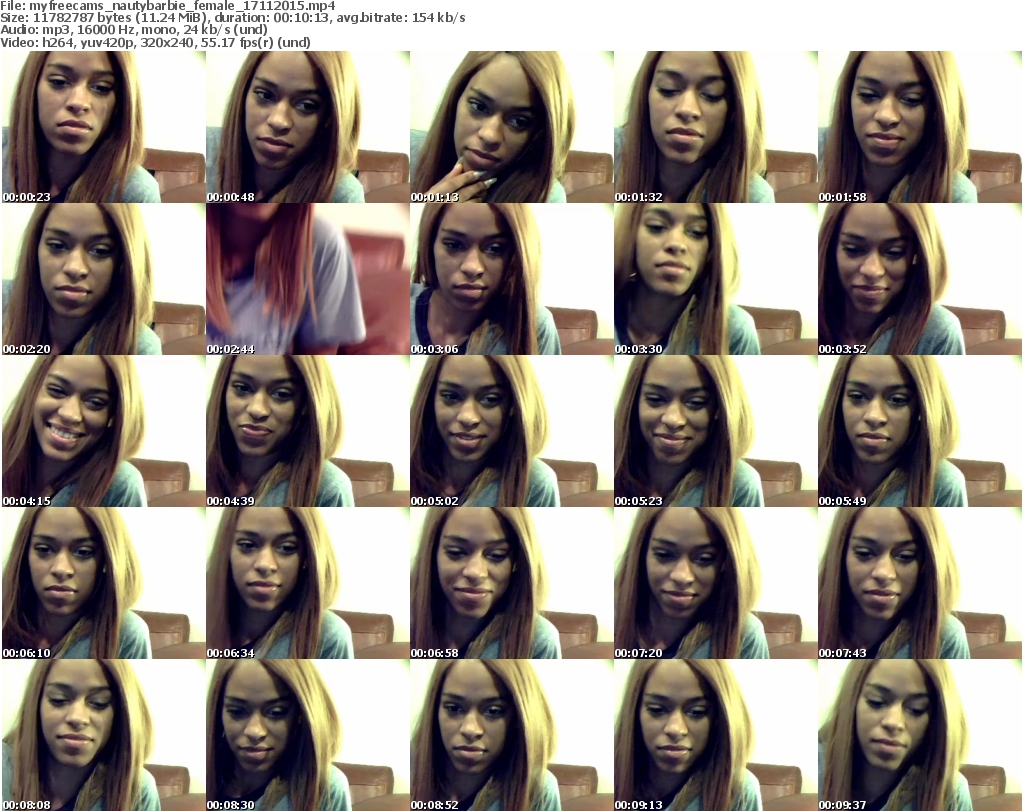Select the frame labeled 00:06:34
Viewport: 1024px width, 811px height.
(308, 583)
